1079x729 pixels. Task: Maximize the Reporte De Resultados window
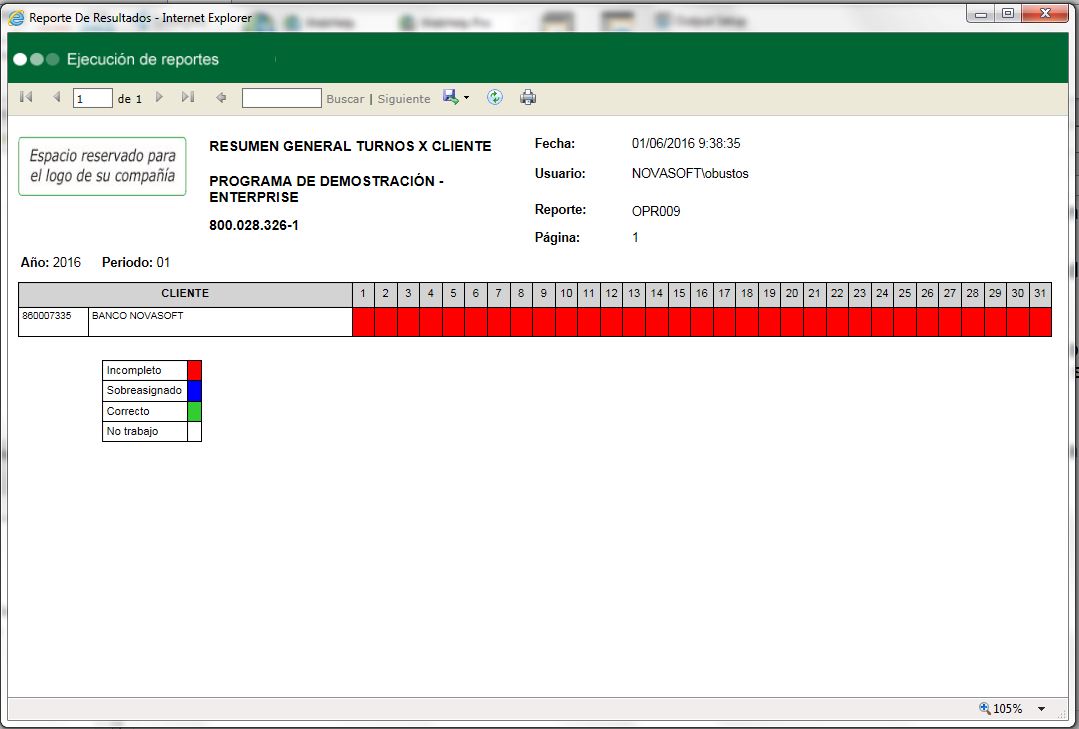pos(1008,14)
